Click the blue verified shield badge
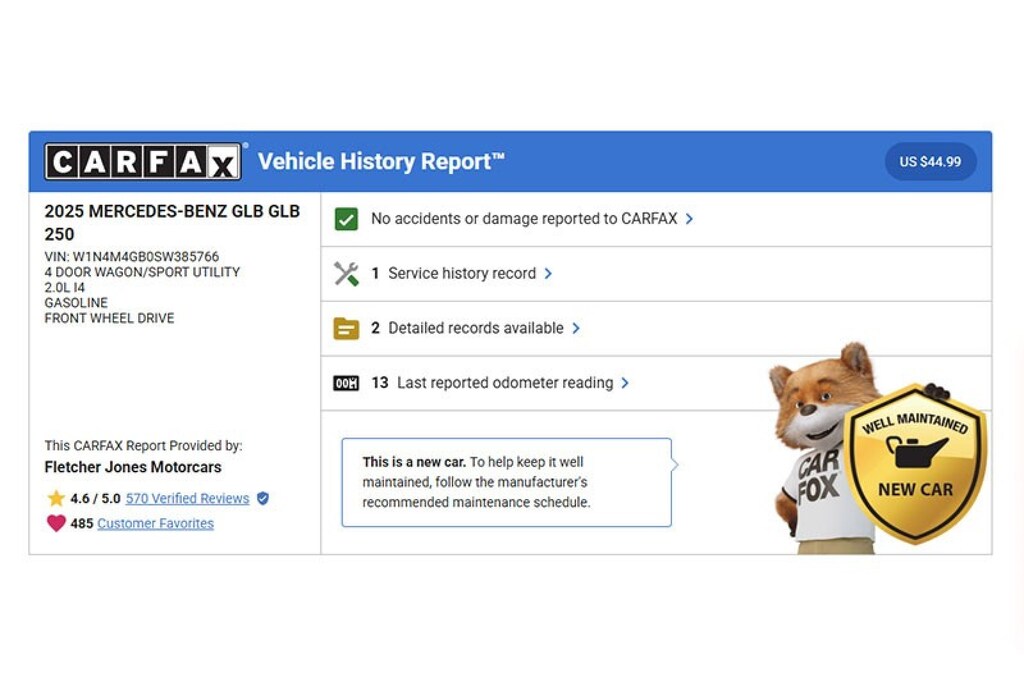Viewport: 1024px width, 682px height. tap(263, 498)
